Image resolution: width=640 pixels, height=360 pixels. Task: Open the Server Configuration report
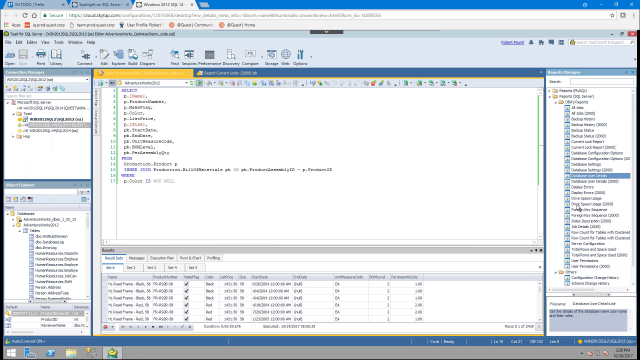588,244
